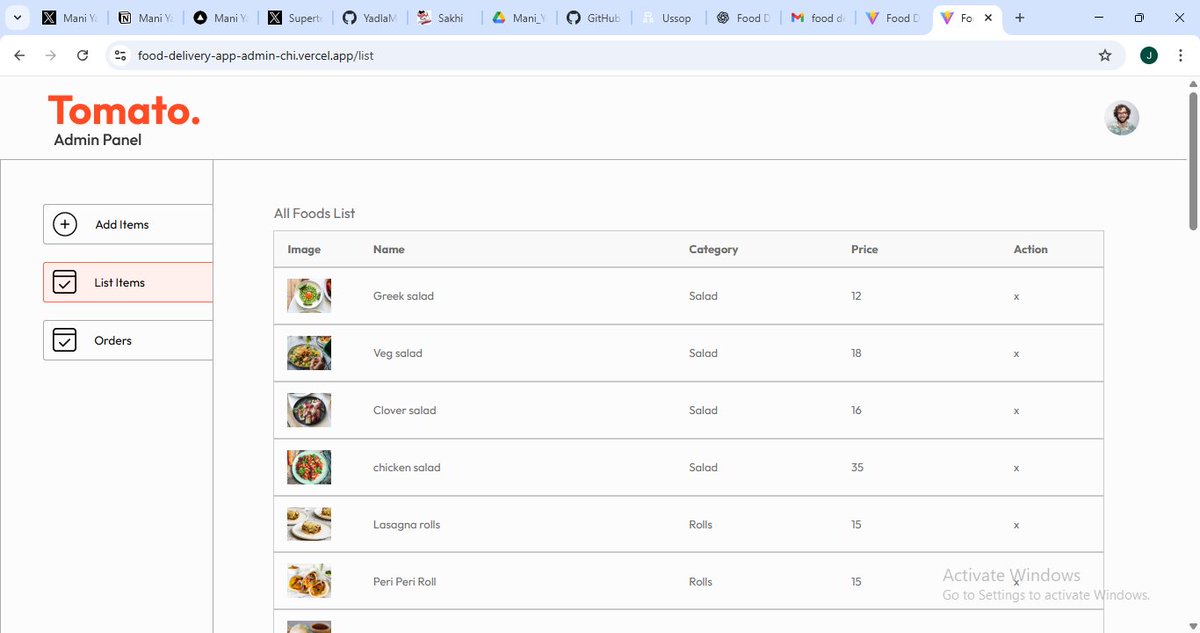Switch to the Google Drive Mani_Y tab

(519, 18)
